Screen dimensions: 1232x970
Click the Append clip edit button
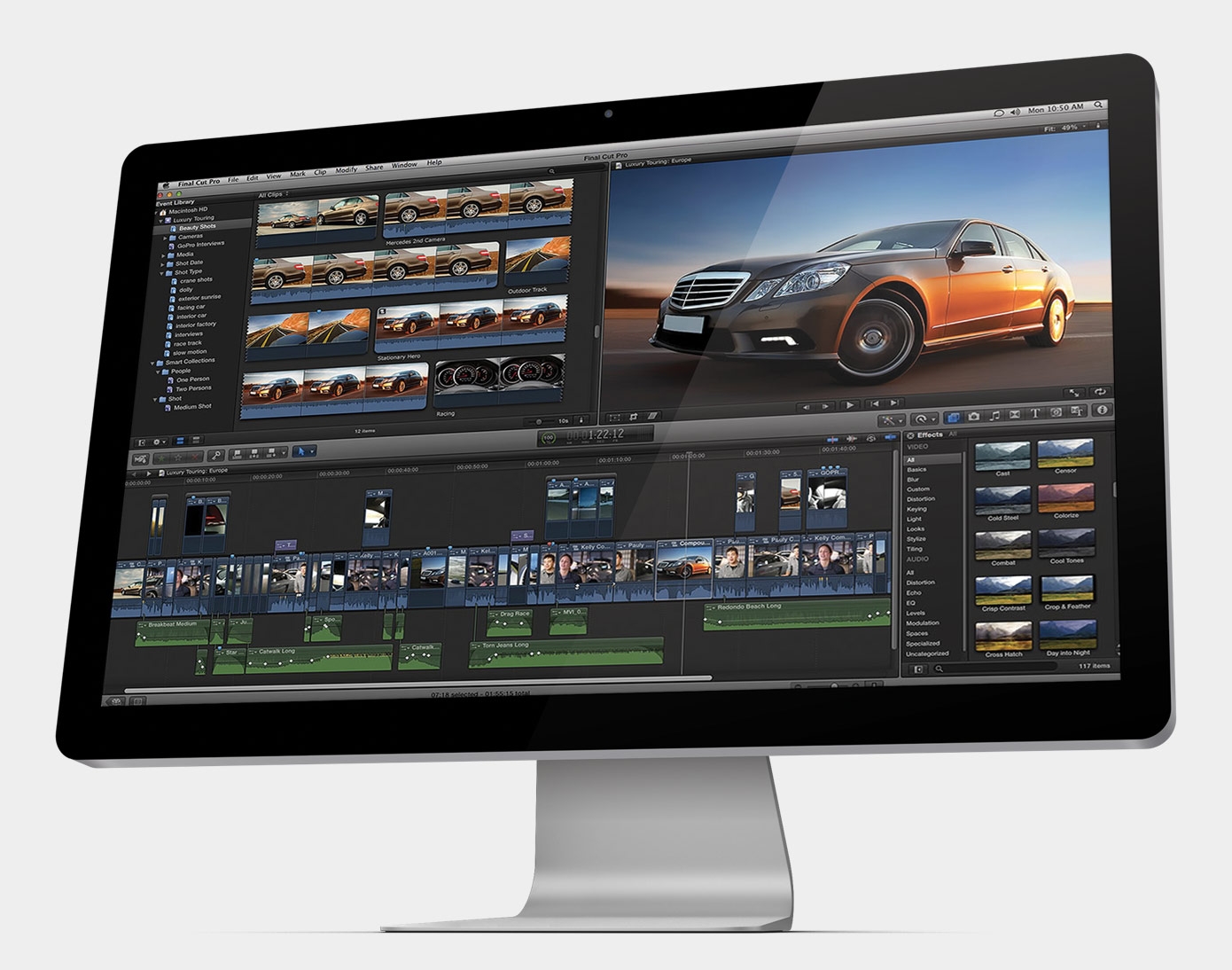(271, 453)
